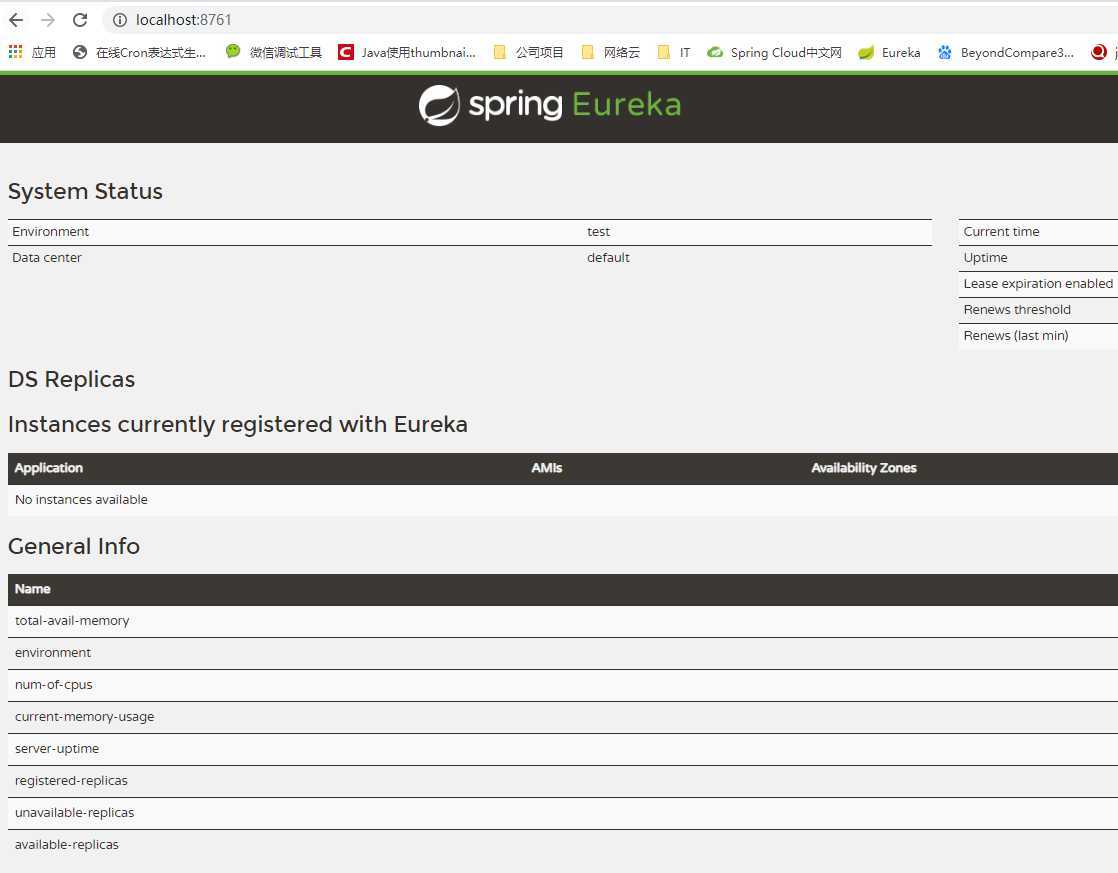Select the environment value 'test'
This screenshot has width=1118, height=873.
point(599,232)
